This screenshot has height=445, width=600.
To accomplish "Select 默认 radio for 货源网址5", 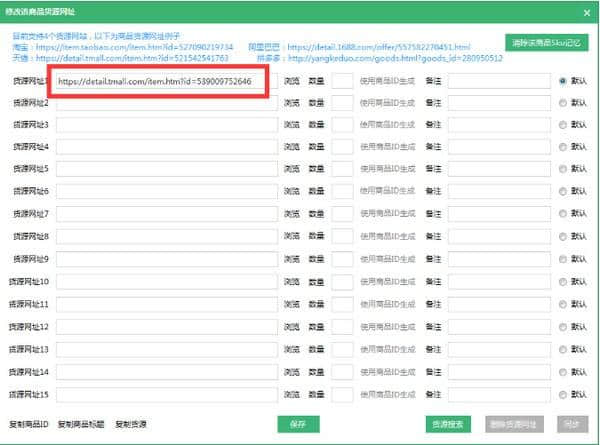I will click(564, 170).
